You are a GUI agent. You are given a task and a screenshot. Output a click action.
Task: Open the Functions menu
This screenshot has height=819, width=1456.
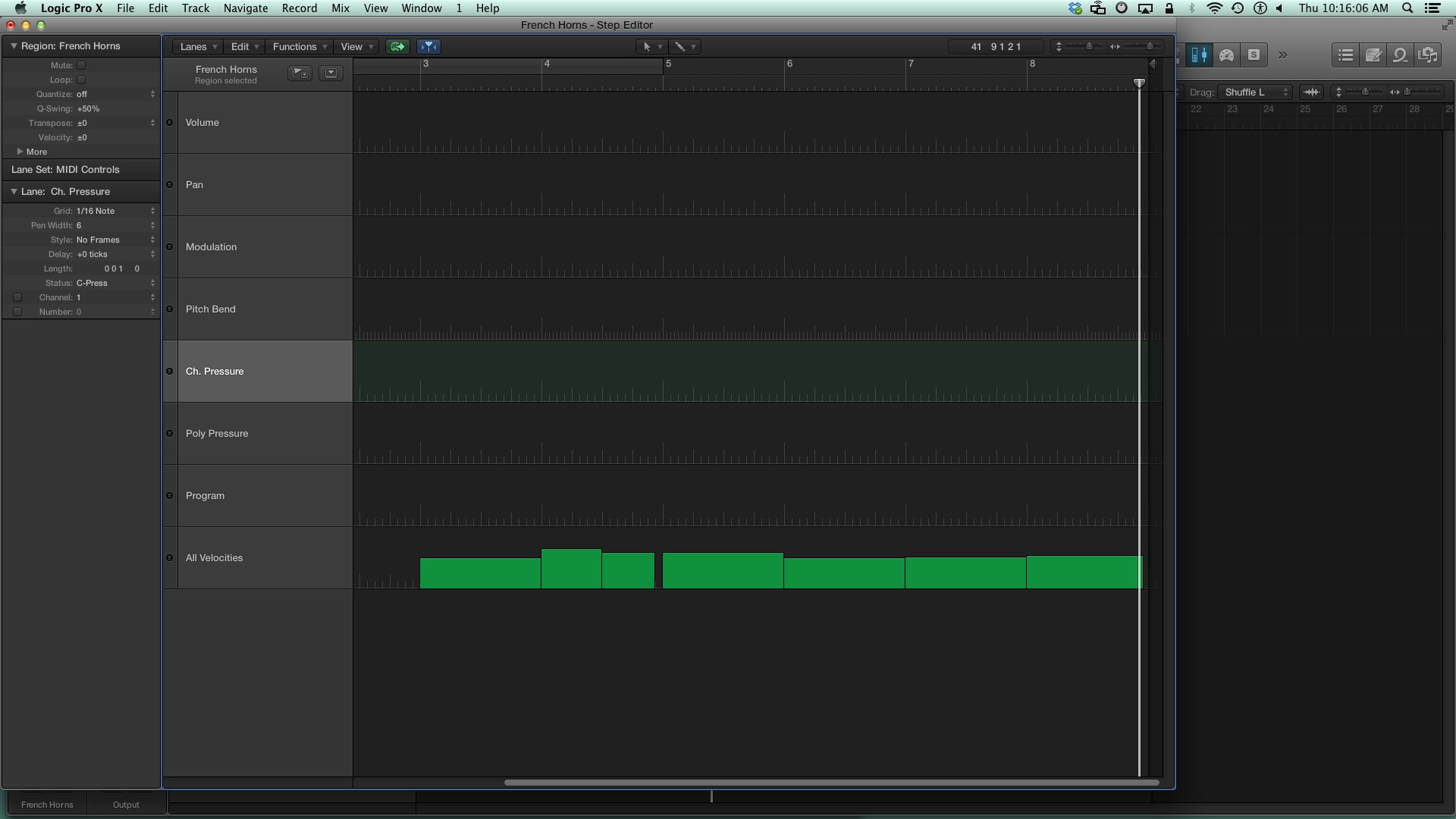[x=300, y=46]
